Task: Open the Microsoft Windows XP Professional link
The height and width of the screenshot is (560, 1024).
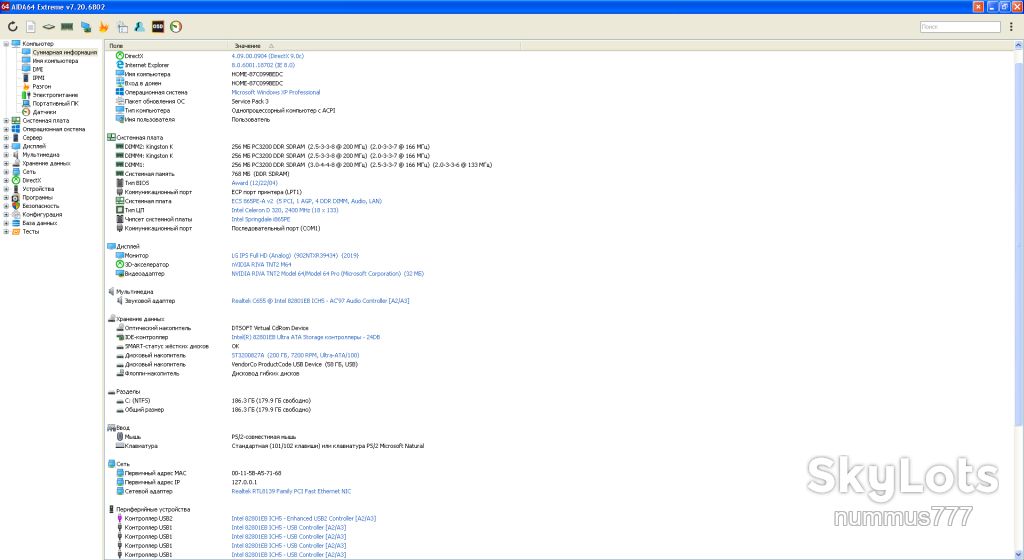Action: [x=276, y=93]
